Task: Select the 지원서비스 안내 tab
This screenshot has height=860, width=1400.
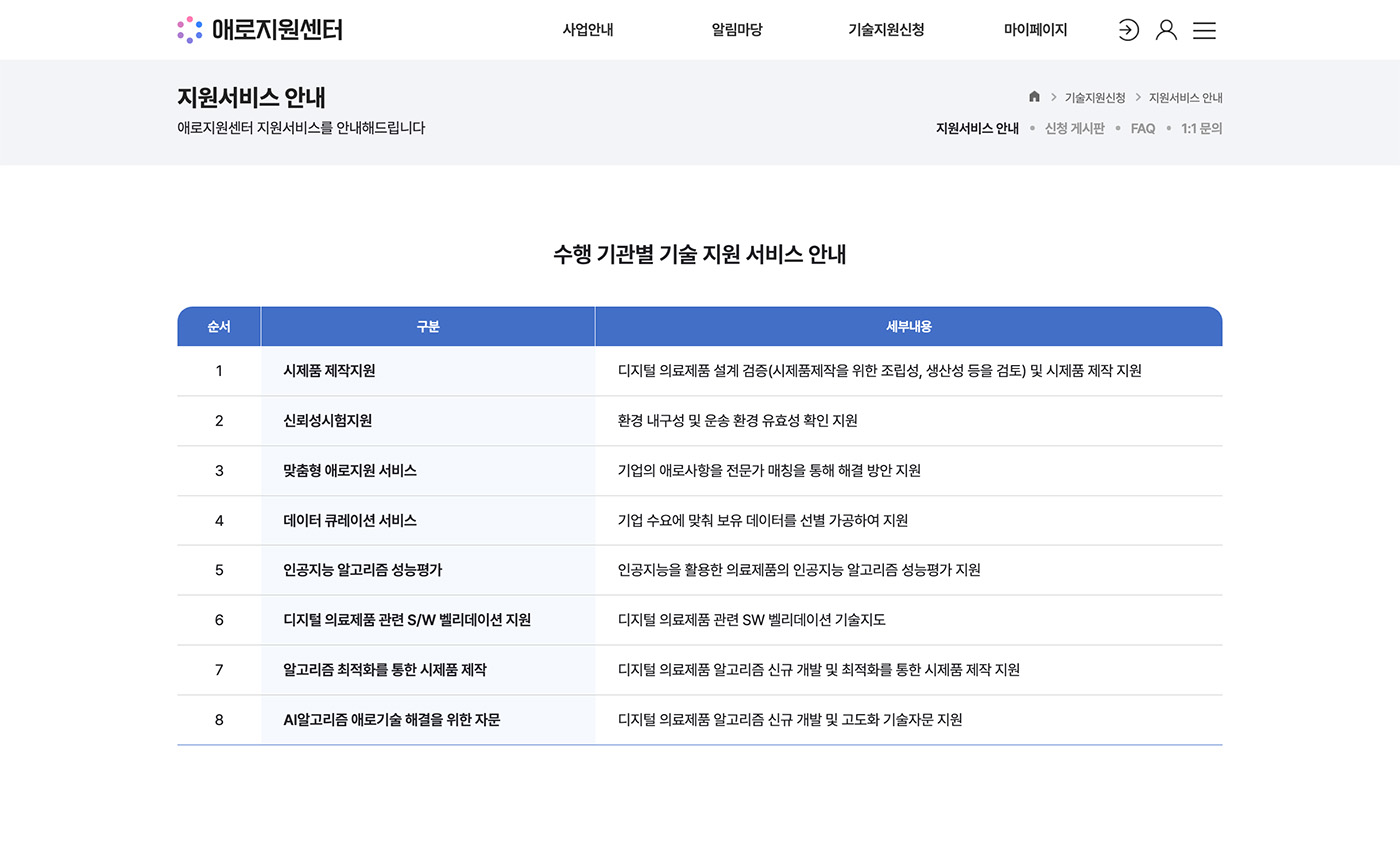Action: (x=976, y=128)
